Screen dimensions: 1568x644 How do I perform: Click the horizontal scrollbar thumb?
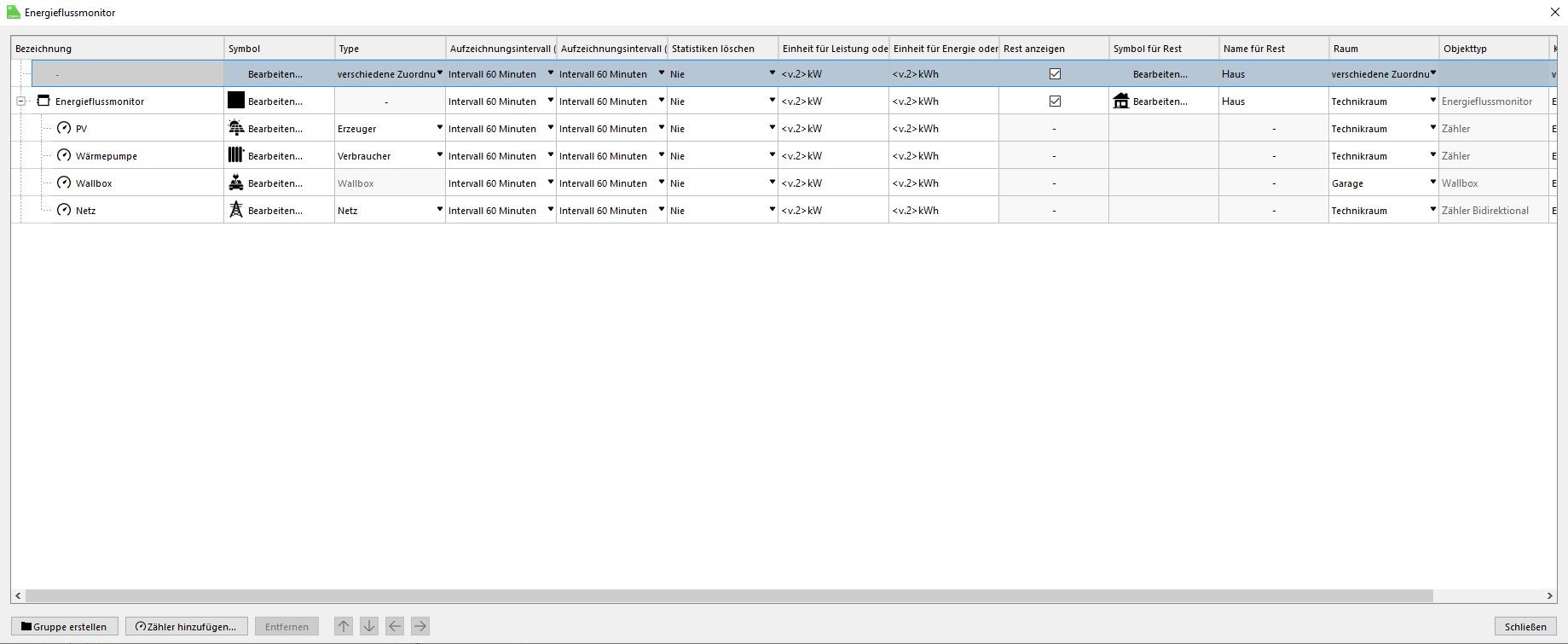729,595
